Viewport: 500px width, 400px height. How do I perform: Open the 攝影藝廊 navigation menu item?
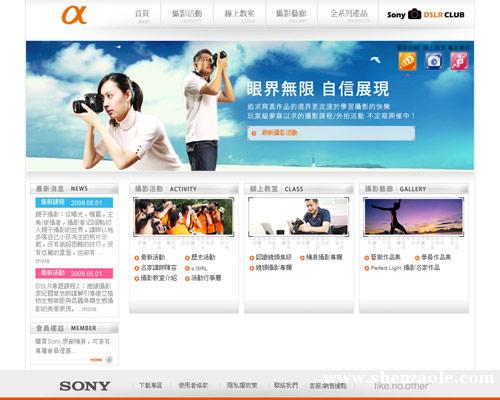pyautogui.click(x=291, y=15)
